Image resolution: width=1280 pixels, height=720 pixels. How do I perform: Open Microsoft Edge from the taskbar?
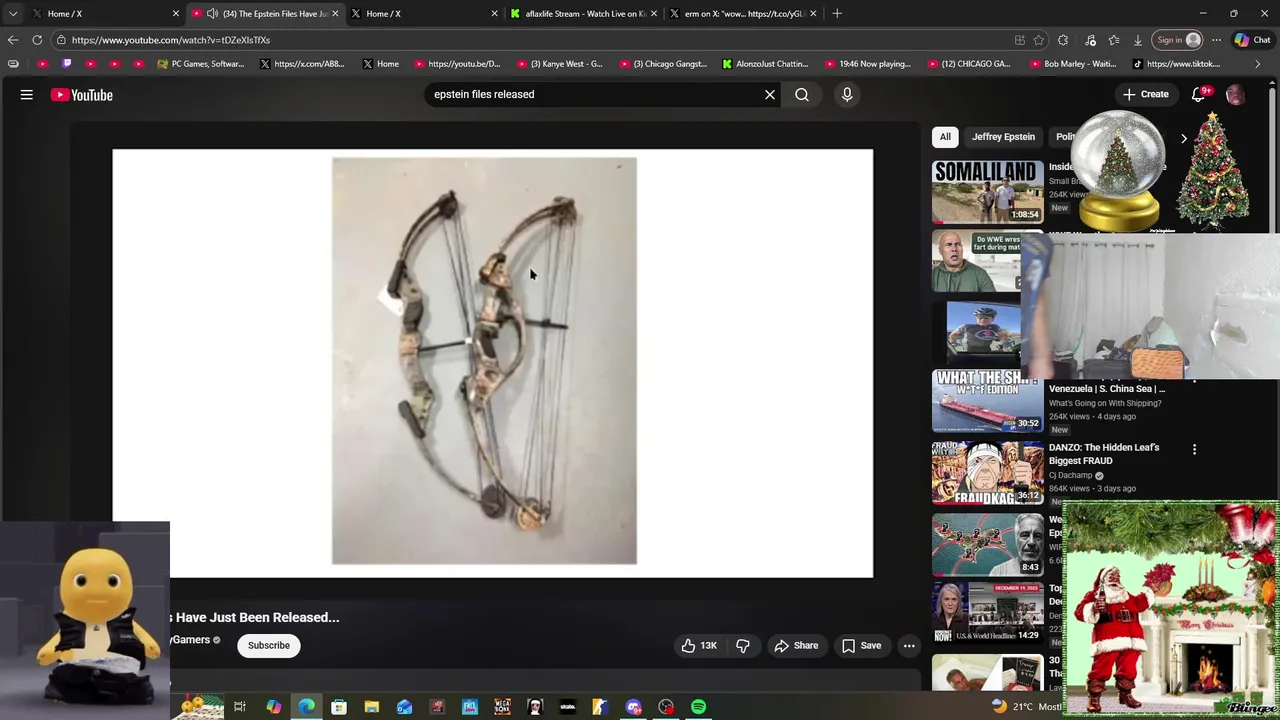[306, 707]
